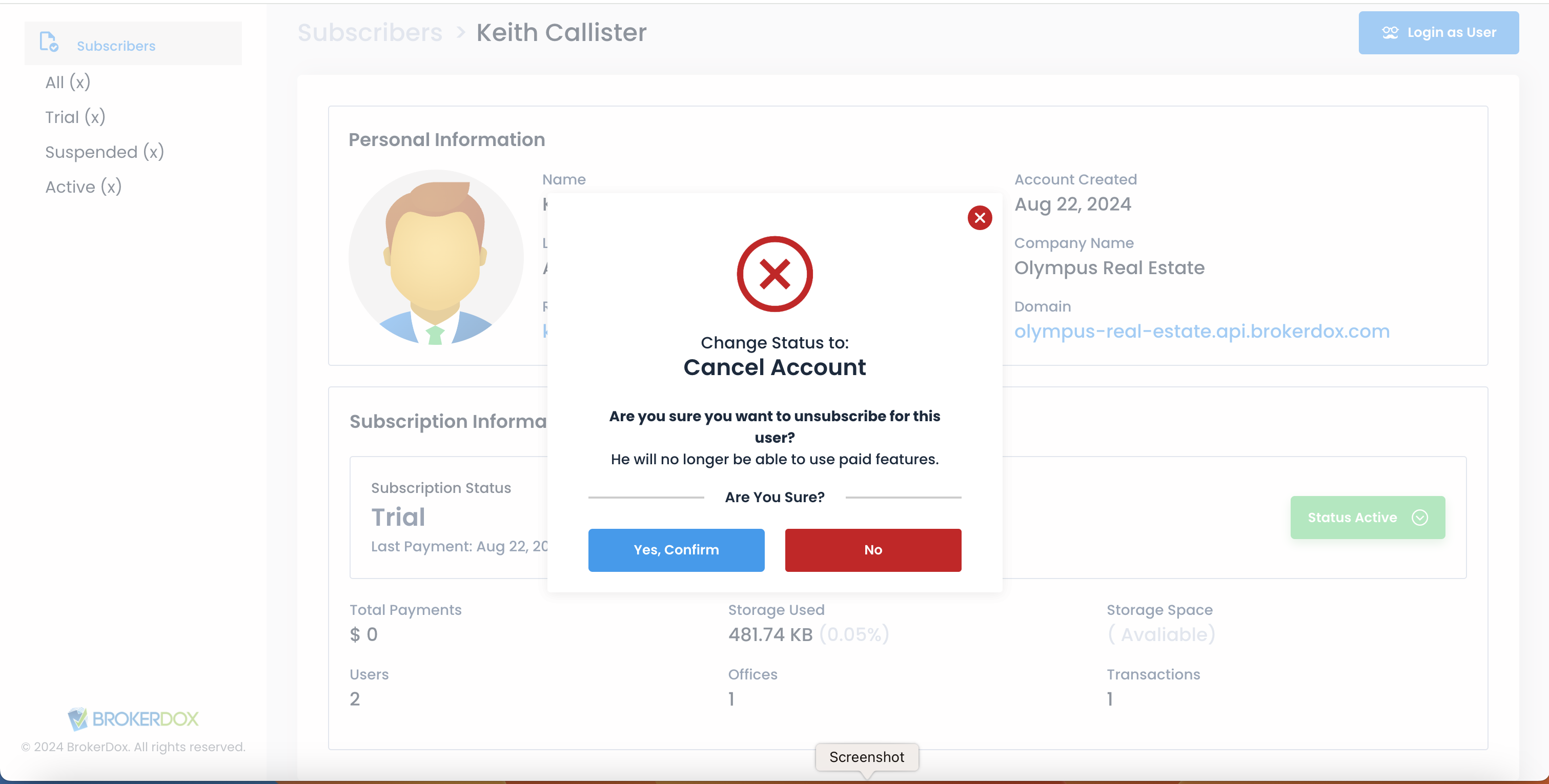Click the Subscribers document icon in sidebar
This screenshot has width=1549, height=784.
tap(49, 42)
